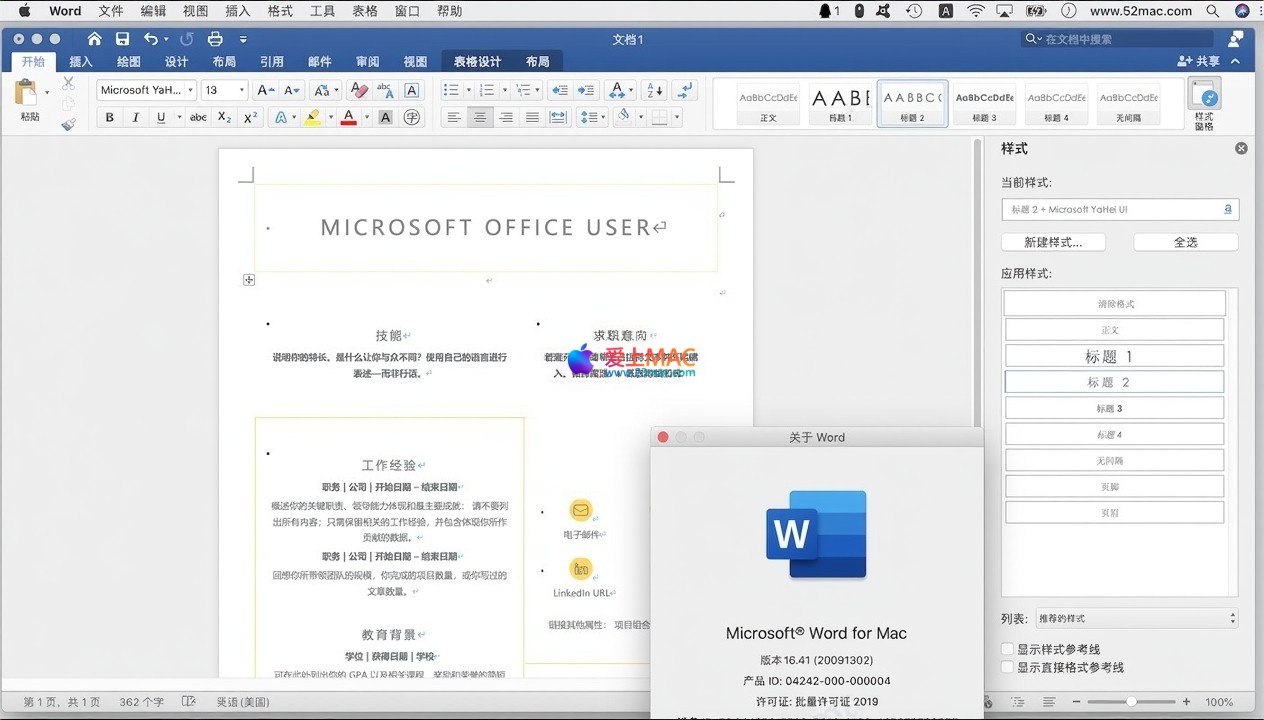Open the 表格 menu in menu bar
Viewport: 1264px width, 720px height.
(x=365, y=11)
